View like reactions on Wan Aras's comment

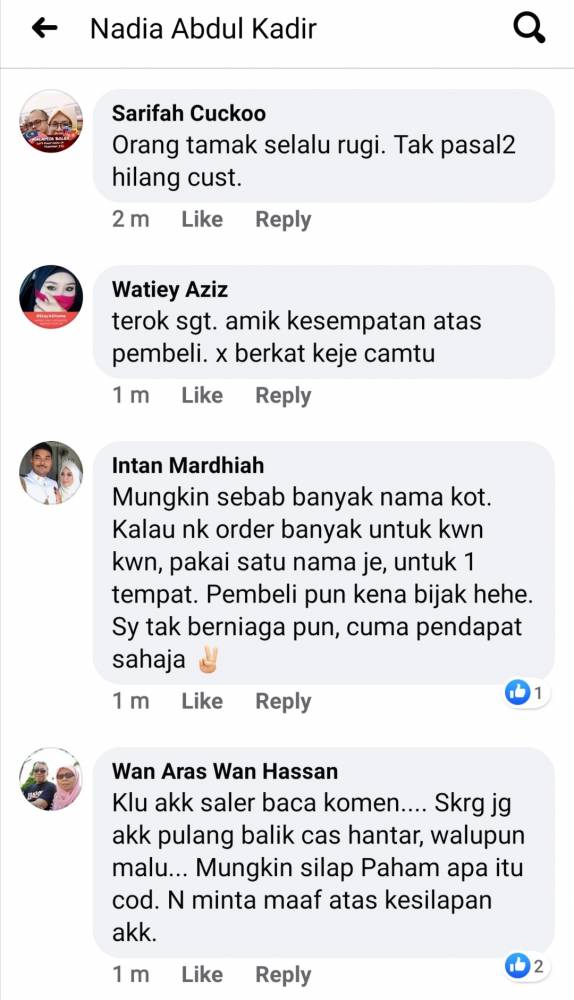pos(527,966)
